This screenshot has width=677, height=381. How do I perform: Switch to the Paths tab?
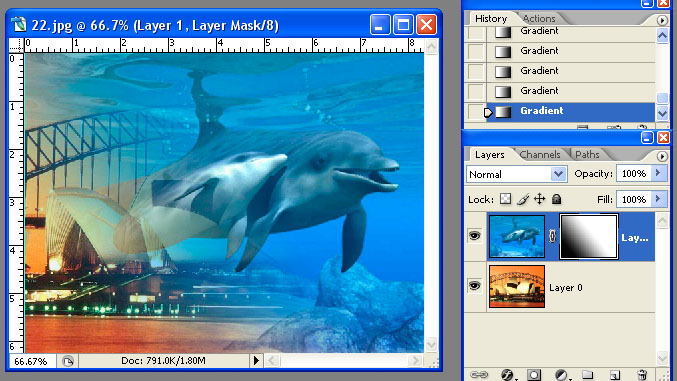pyautogui.click(x=587, y=154)
